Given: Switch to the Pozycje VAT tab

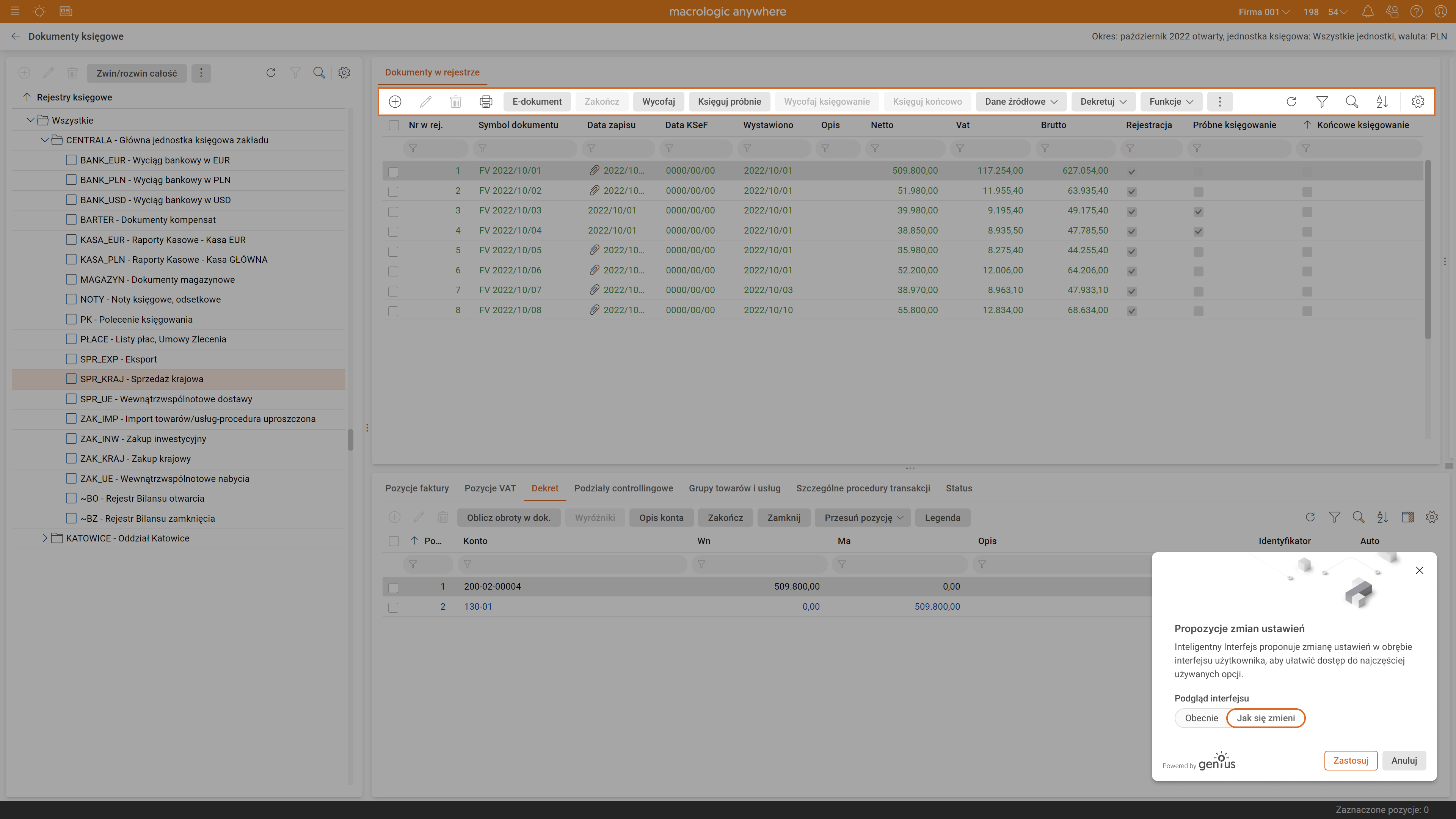Looking at the screenshot, I should [490, 488].
